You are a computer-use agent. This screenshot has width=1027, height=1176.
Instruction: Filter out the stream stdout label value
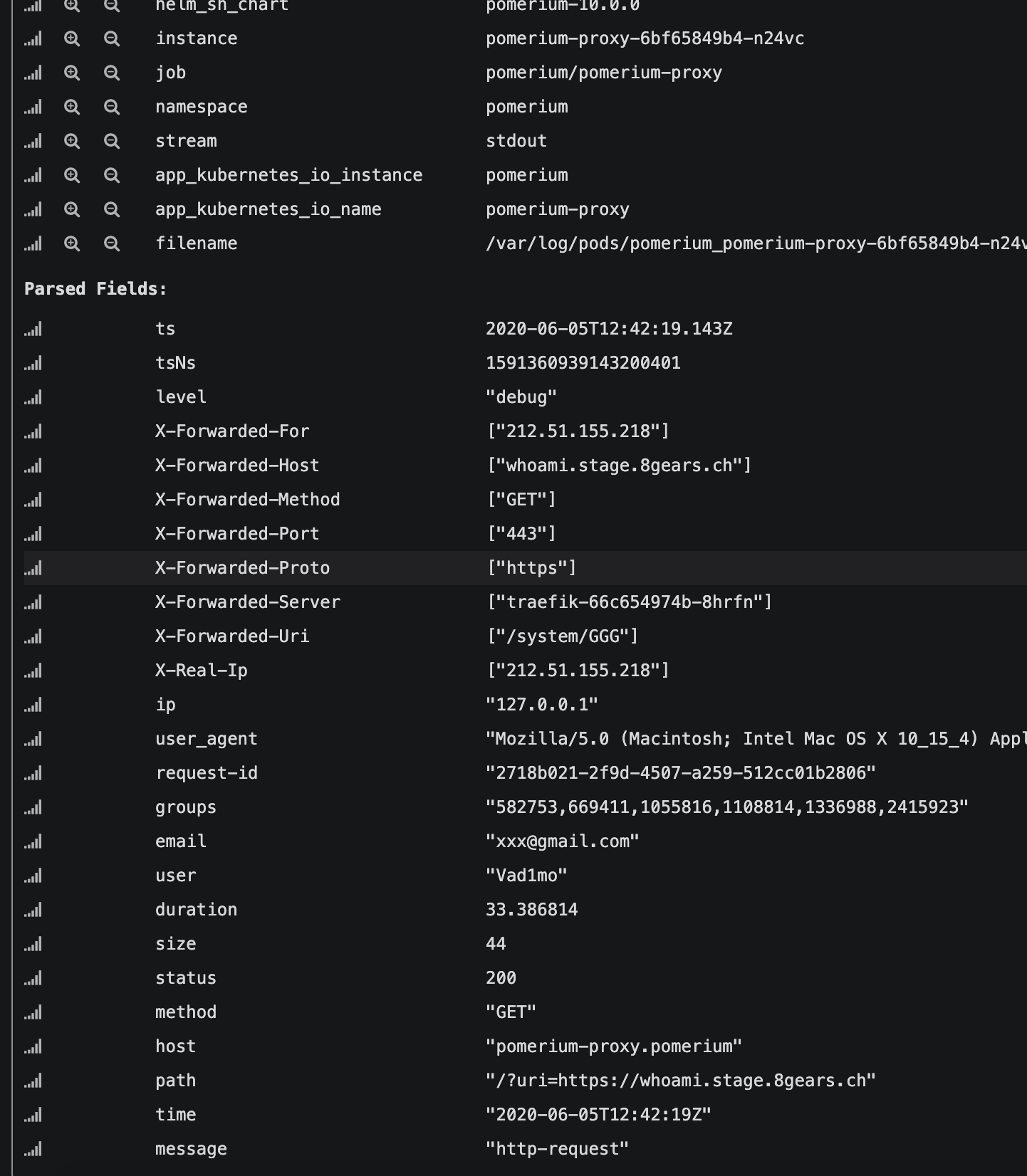point(111,141)
